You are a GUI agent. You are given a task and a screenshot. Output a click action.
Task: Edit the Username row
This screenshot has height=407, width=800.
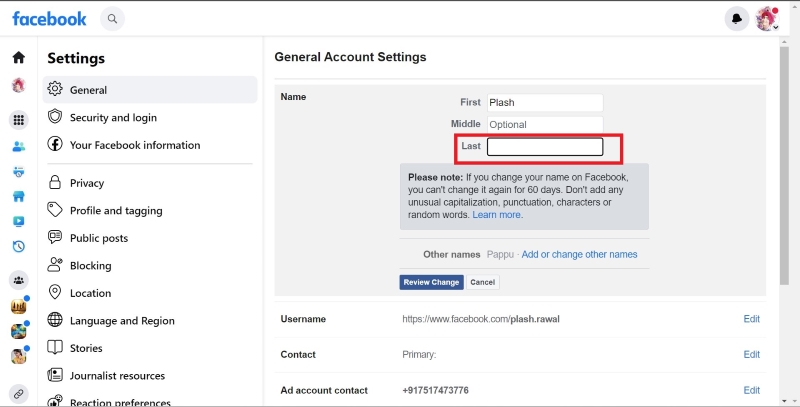coord(752,319)
